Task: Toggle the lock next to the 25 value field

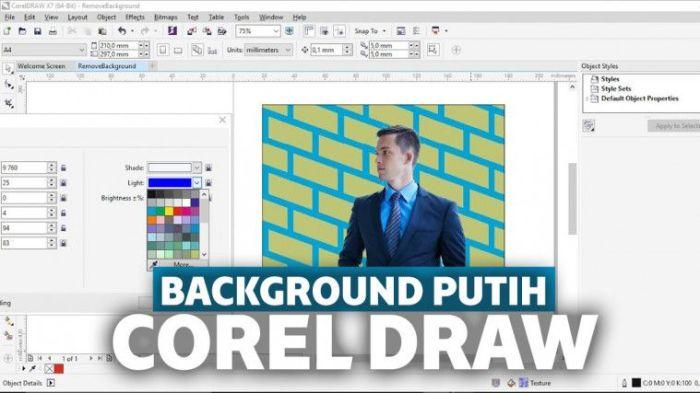Action: tap(63, 183)
